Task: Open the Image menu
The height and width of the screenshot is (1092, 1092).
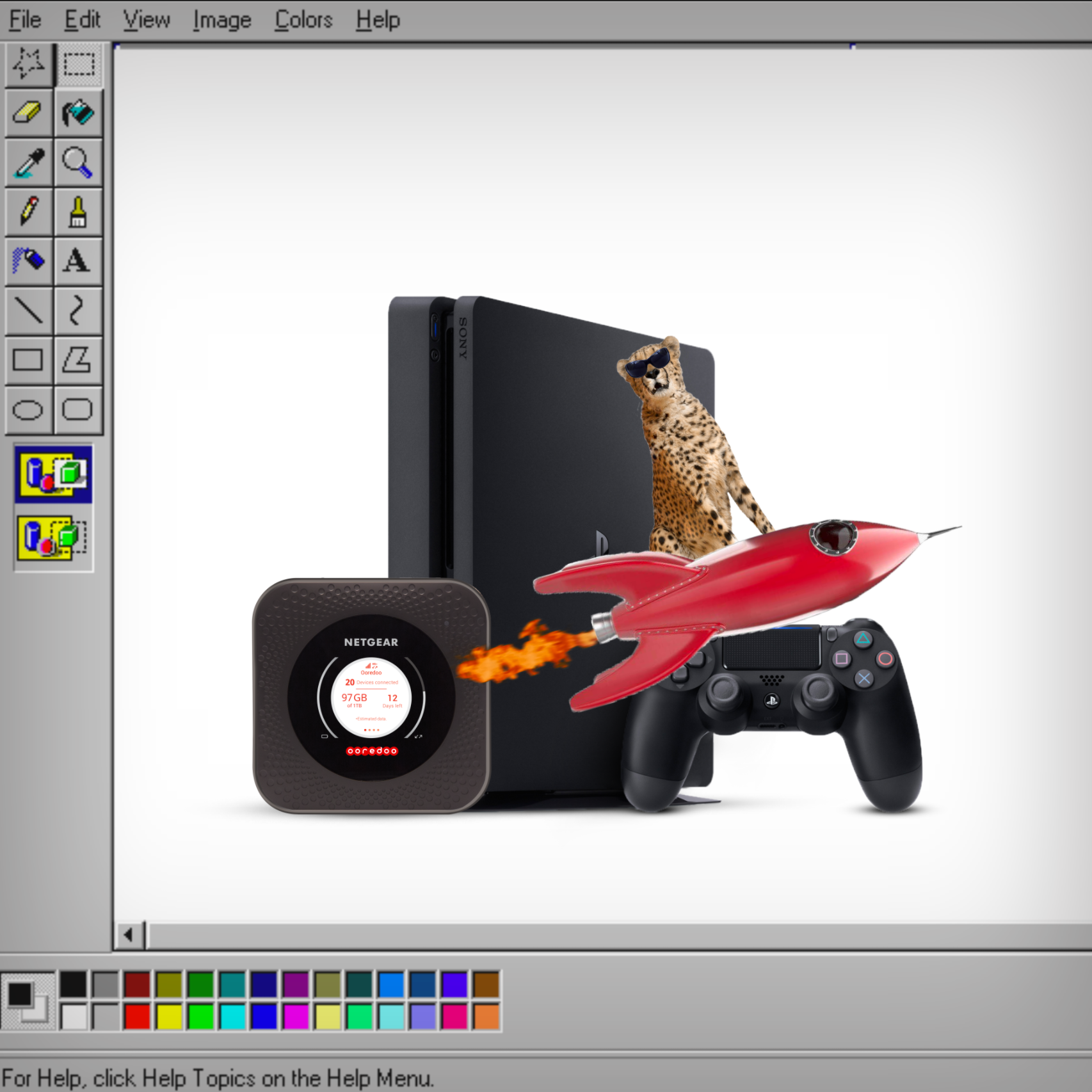Action: coord(222,20)
